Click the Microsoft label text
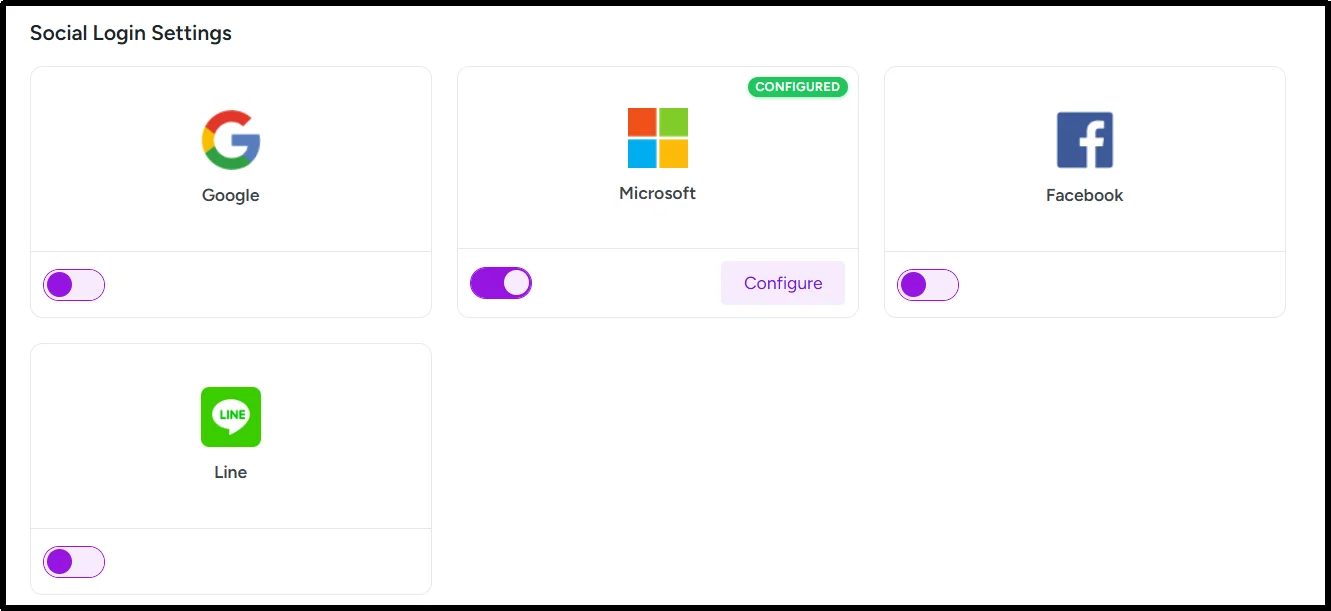This screenshot has width=1331, height=611. point(657,192)
